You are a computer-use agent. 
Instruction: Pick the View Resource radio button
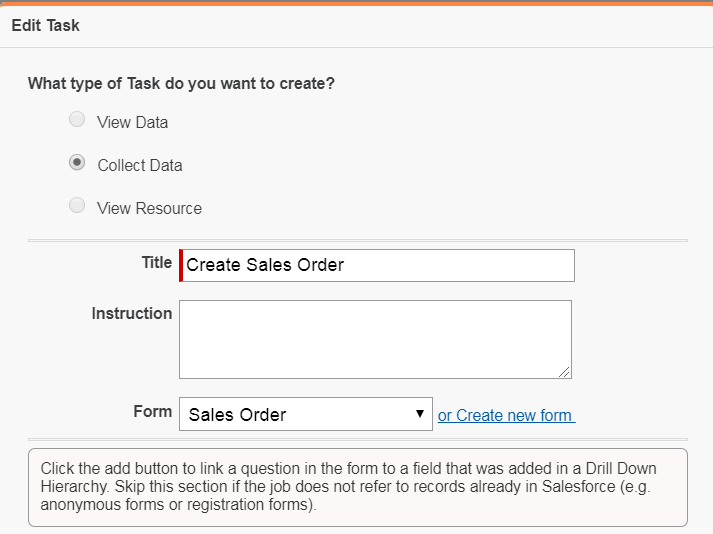click(77, 206)
